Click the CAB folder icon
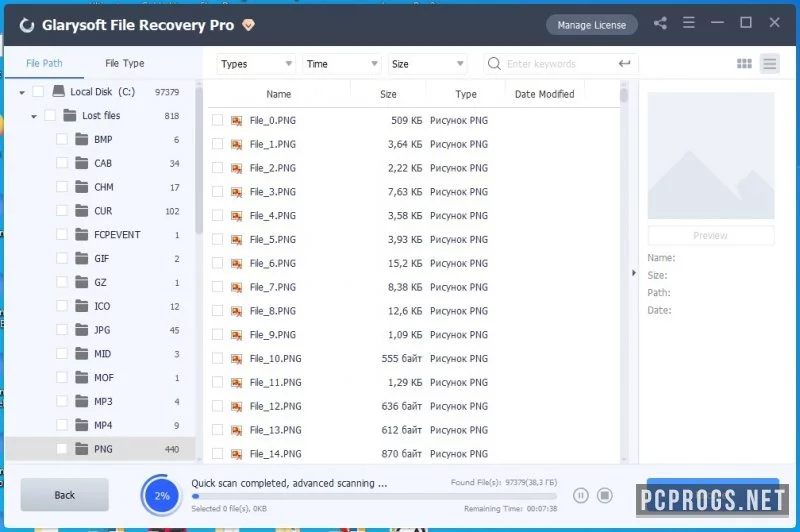Image resolution: width=800 pixels, height=532 pixels. coord(82,163)
